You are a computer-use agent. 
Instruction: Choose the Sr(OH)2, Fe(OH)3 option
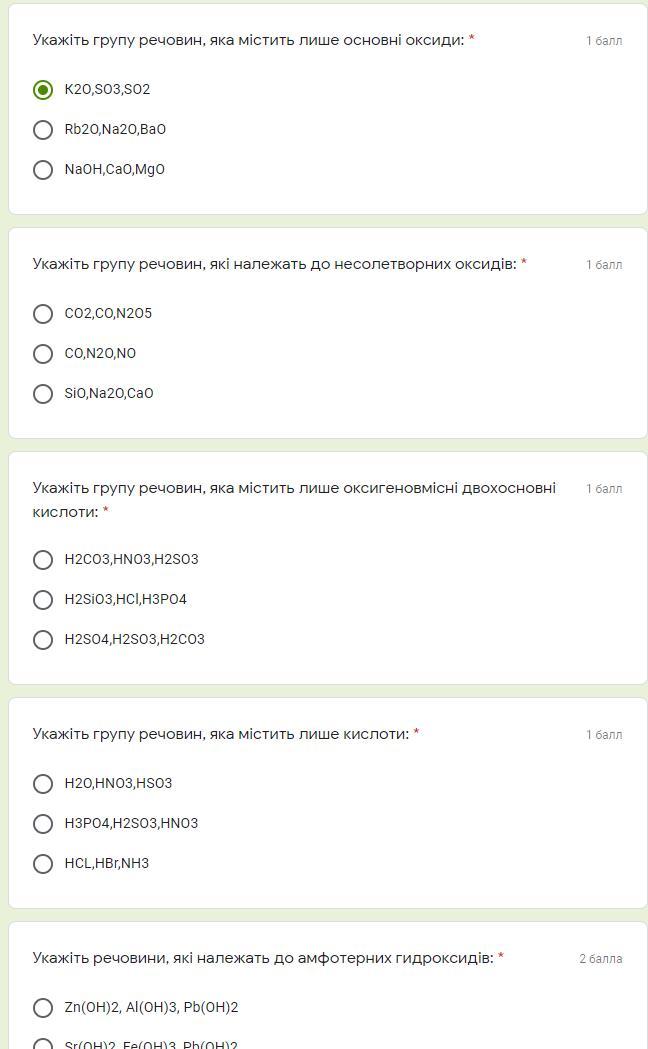tap(43, 1044)
